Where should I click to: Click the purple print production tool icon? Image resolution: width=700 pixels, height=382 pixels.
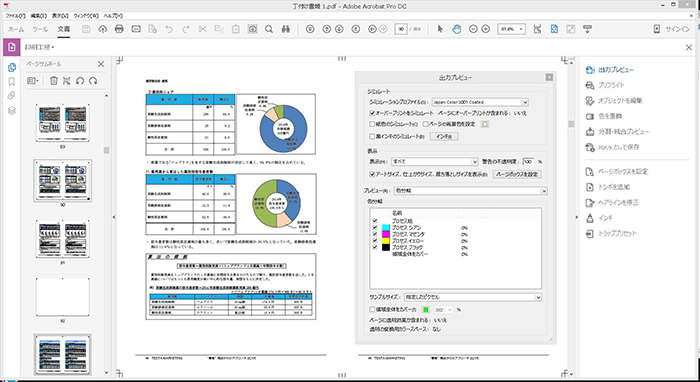(11, 47)
